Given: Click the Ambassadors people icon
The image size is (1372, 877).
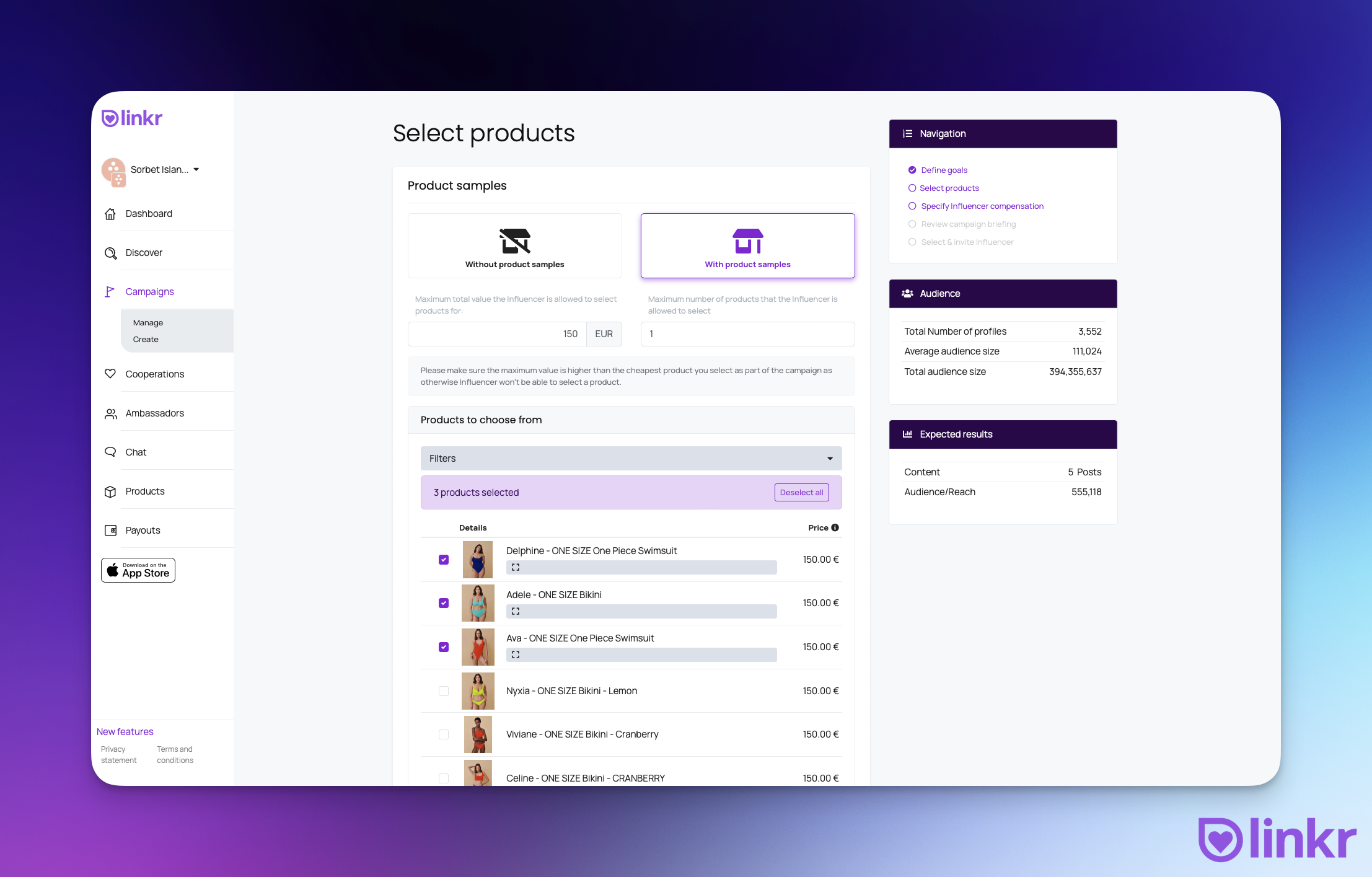Looking at the screenshot, I should pyautogui.click(x=110, y=413).
